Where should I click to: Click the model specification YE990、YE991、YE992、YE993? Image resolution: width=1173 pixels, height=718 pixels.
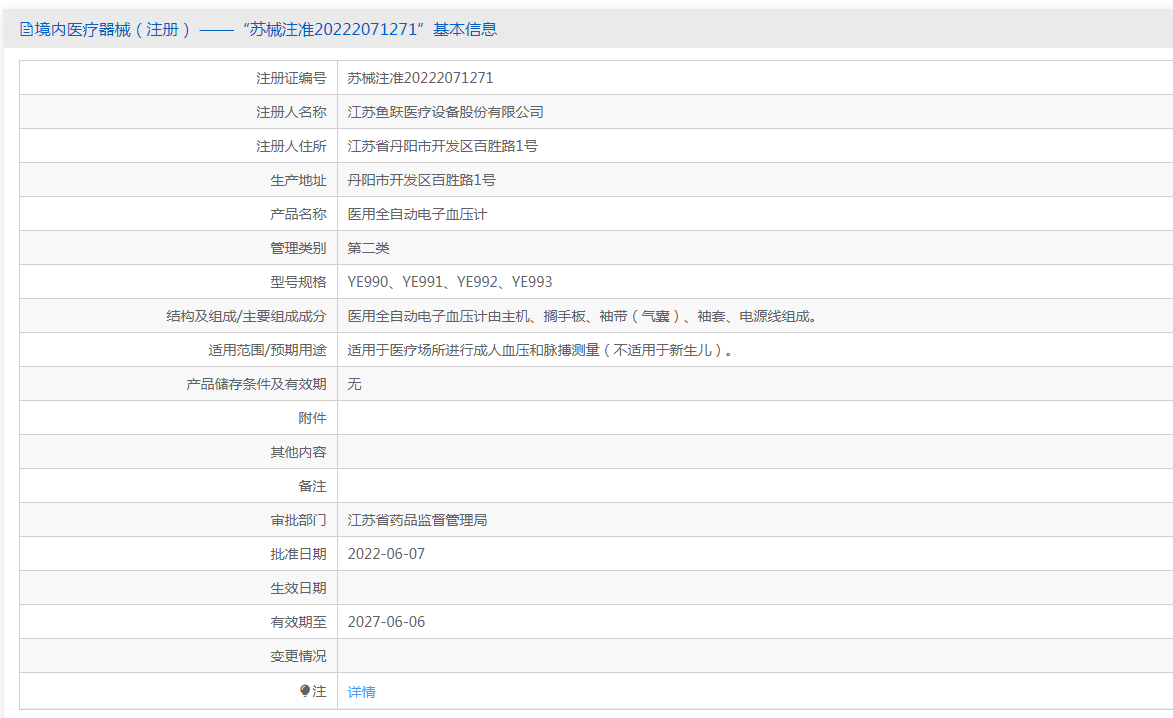point(450,282)
